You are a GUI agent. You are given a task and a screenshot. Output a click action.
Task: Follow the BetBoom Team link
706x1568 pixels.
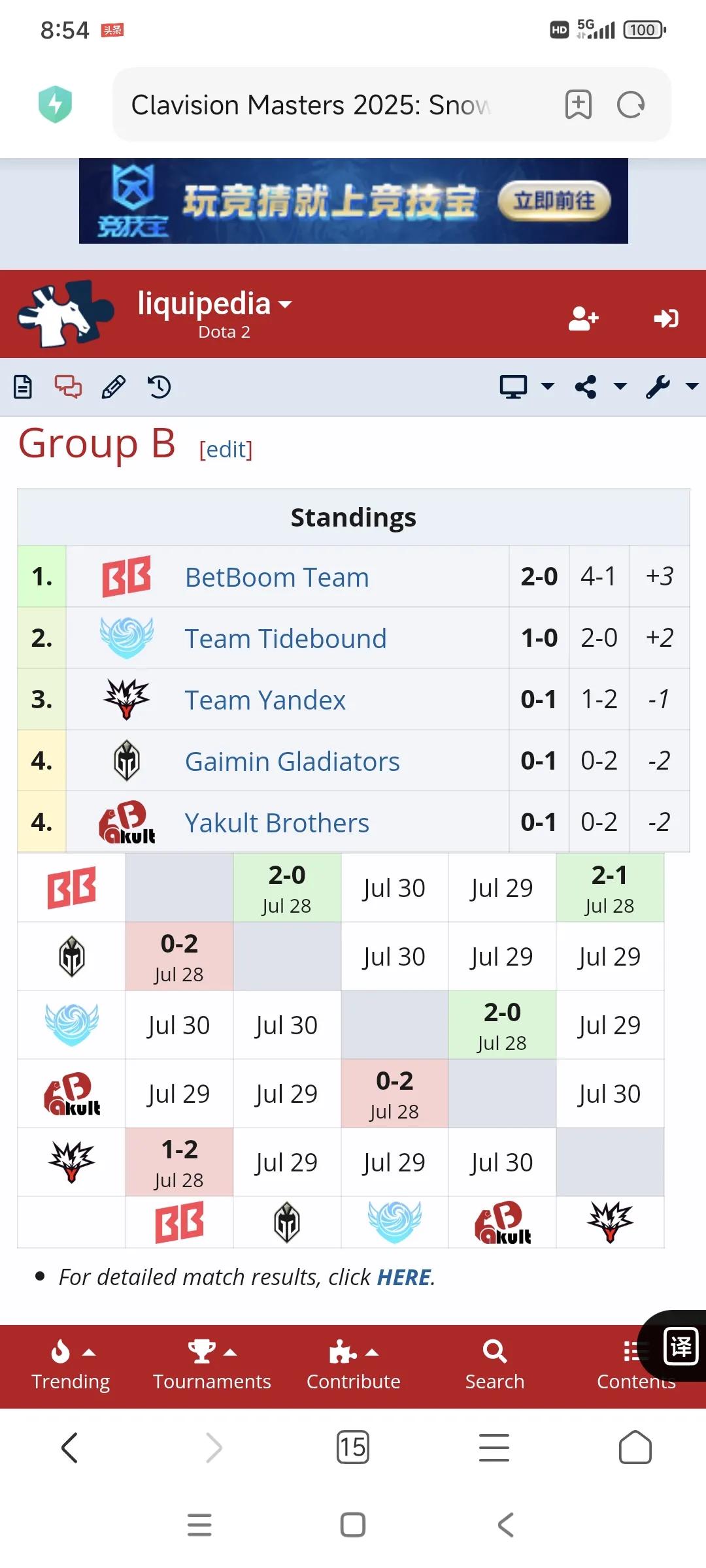pos(277,578)
